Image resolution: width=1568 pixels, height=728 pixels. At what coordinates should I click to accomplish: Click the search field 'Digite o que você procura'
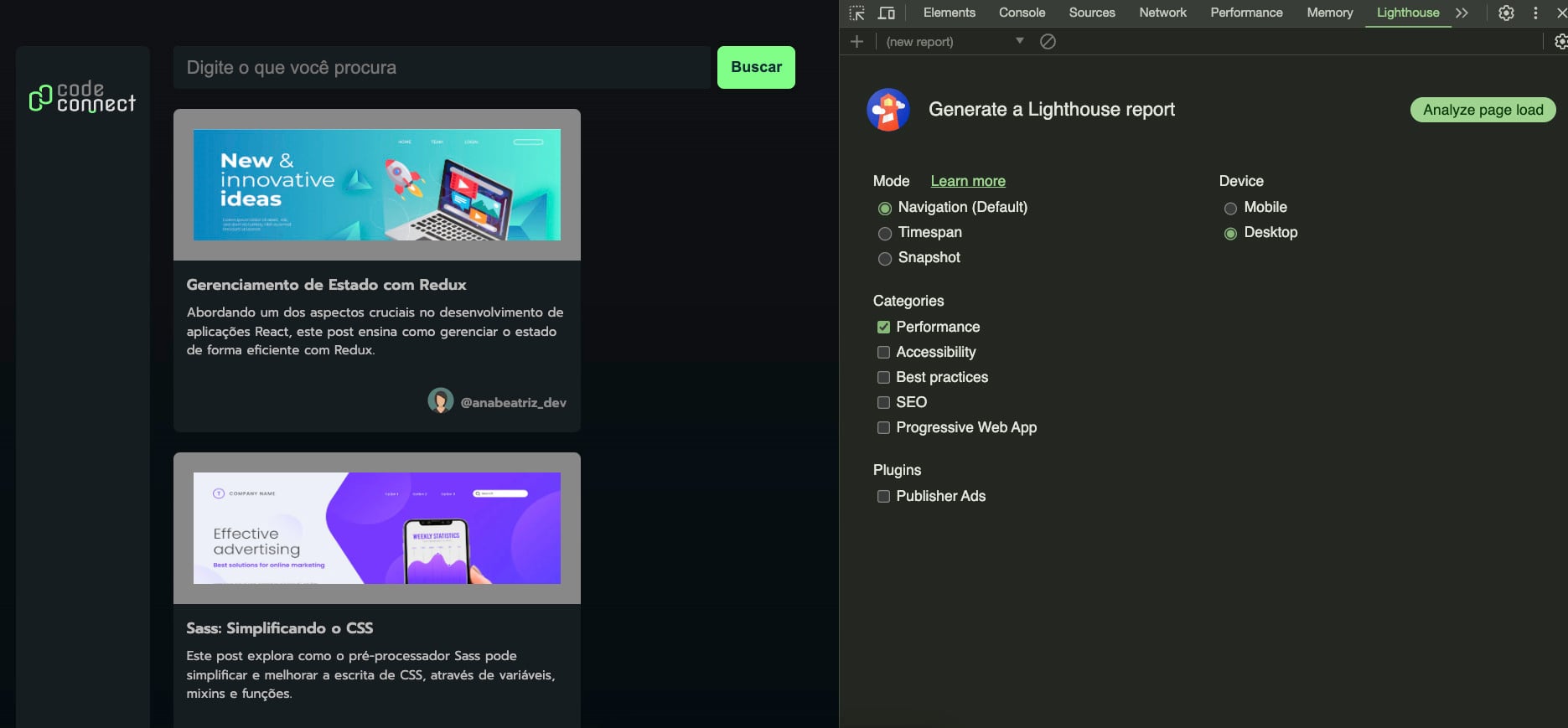pos(442,68)
